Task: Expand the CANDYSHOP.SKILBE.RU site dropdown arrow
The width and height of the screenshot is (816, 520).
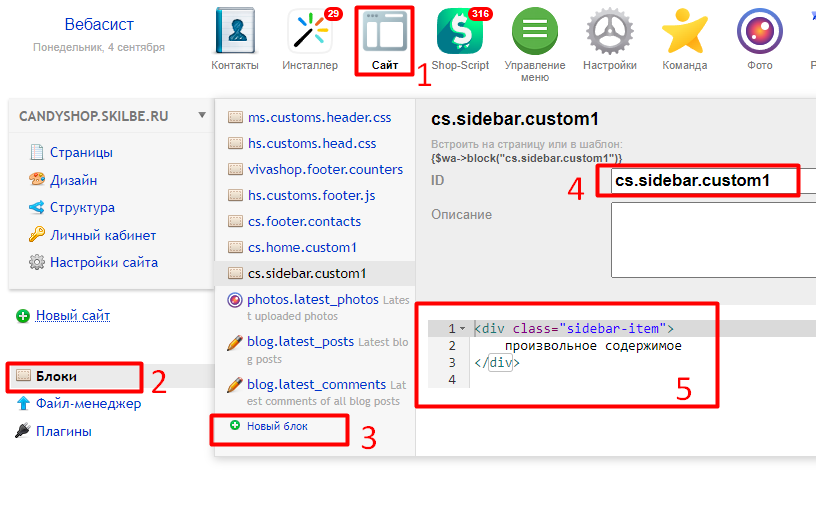Action: tap(202, 115)
